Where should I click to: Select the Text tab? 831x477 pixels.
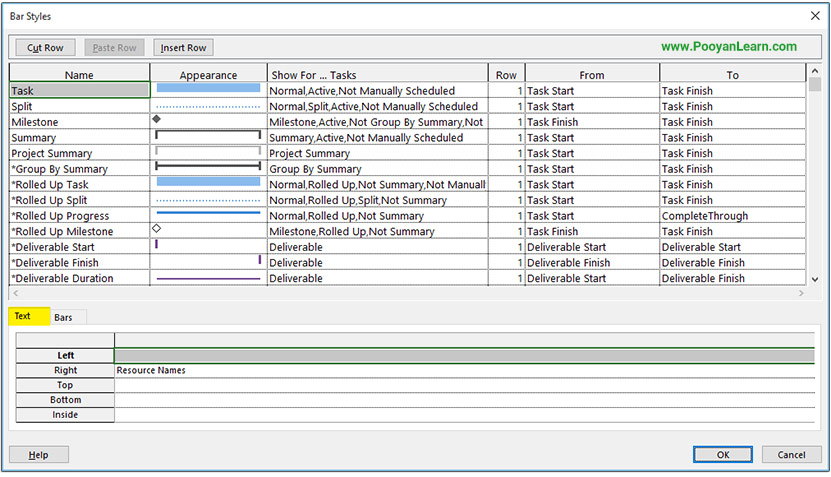23,316
